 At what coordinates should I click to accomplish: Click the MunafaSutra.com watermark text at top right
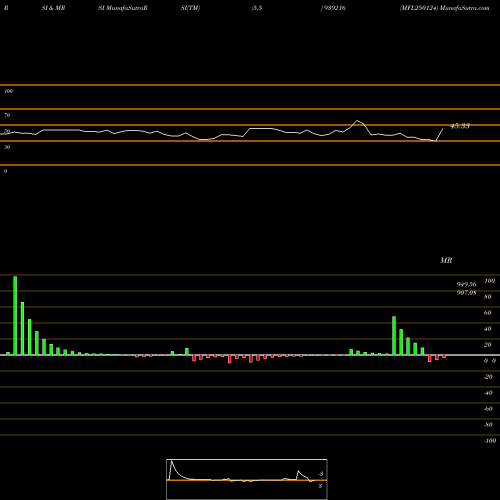pos(465,8)
